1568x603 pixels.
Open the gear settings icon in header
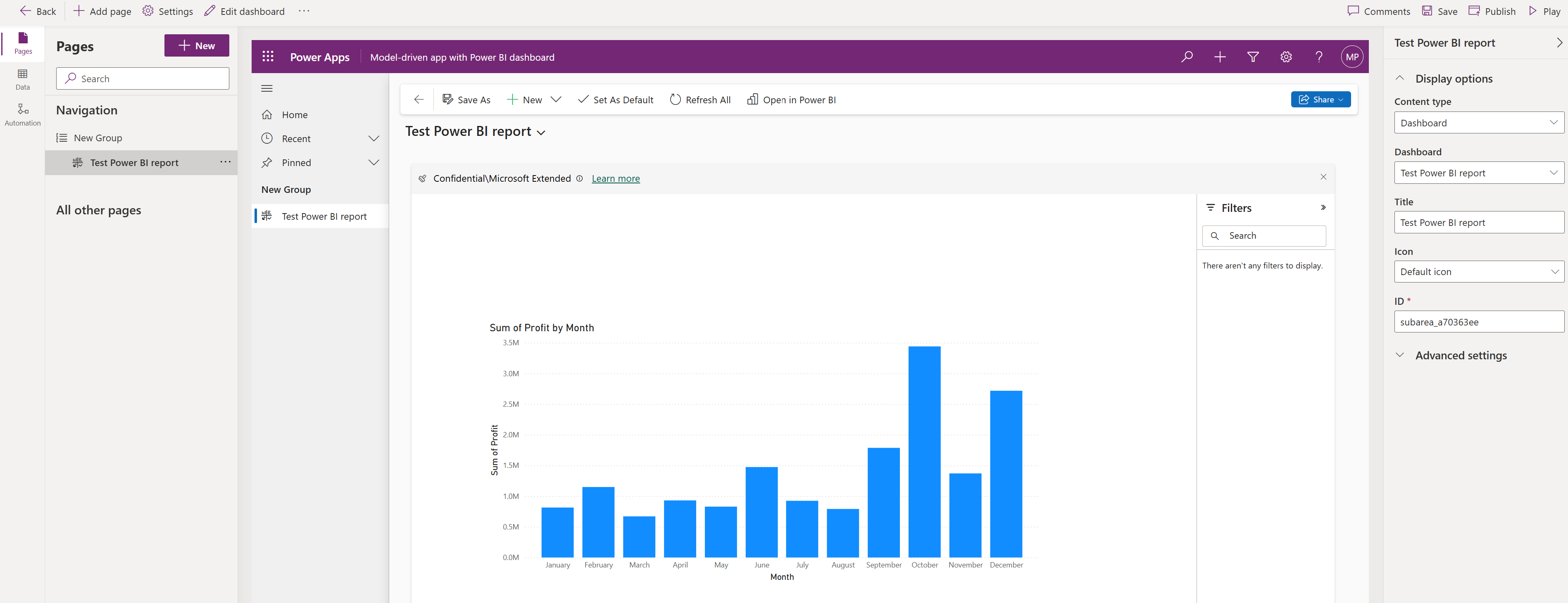1285,57
